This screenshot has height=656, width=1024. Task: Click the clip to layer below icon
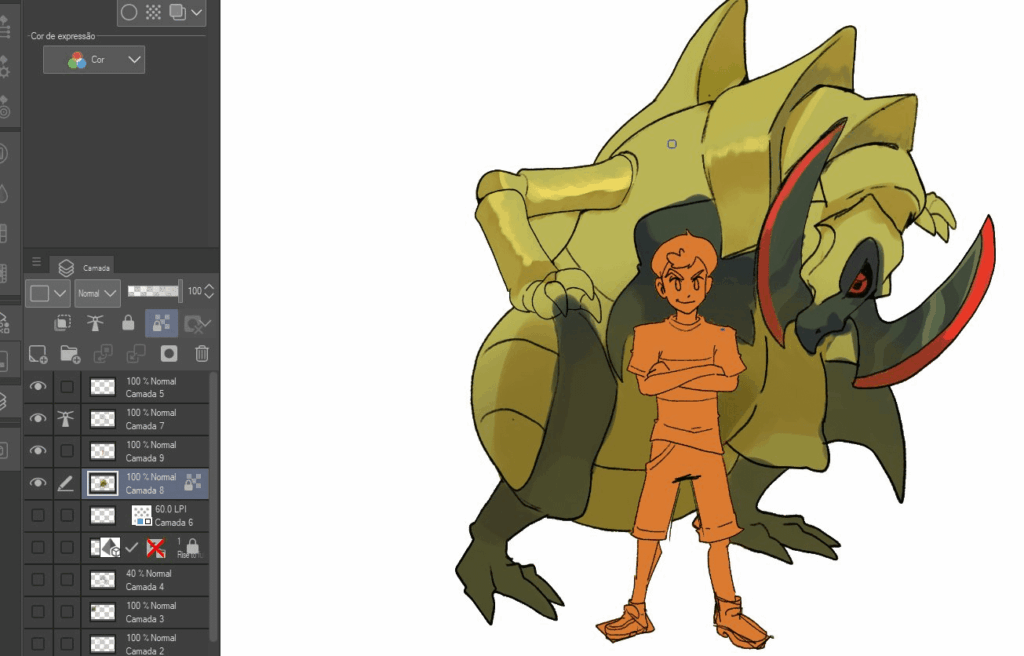pos(63,323)
